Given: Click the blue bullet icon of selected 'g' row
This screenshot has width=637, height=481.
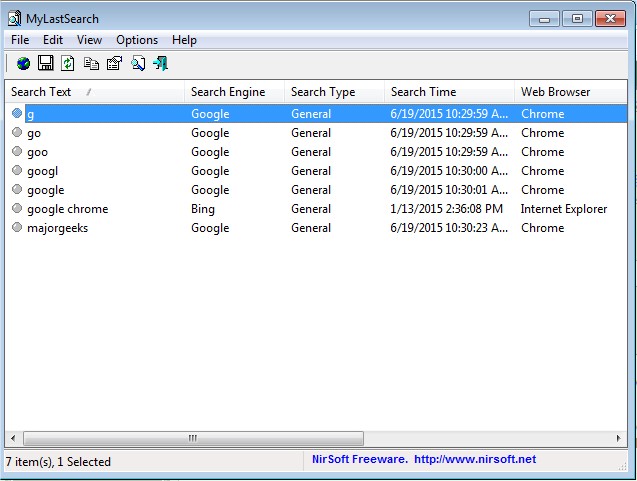Looking at the screenshot, I should pyautogui.click(x=17, y=113).
